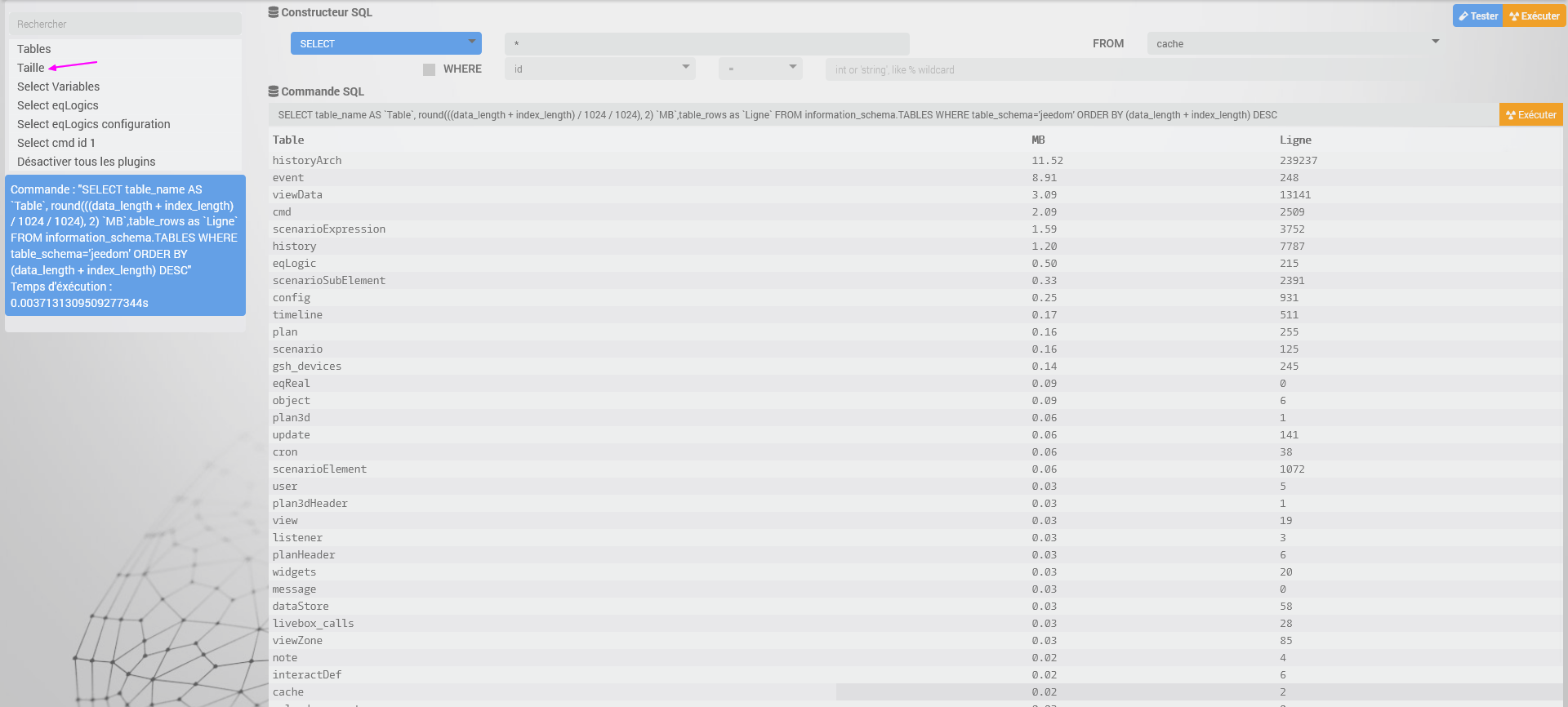Click the database icon beside Constructeur SQL
Viewport: 1568px width, 707px height.
coord(274,12)
